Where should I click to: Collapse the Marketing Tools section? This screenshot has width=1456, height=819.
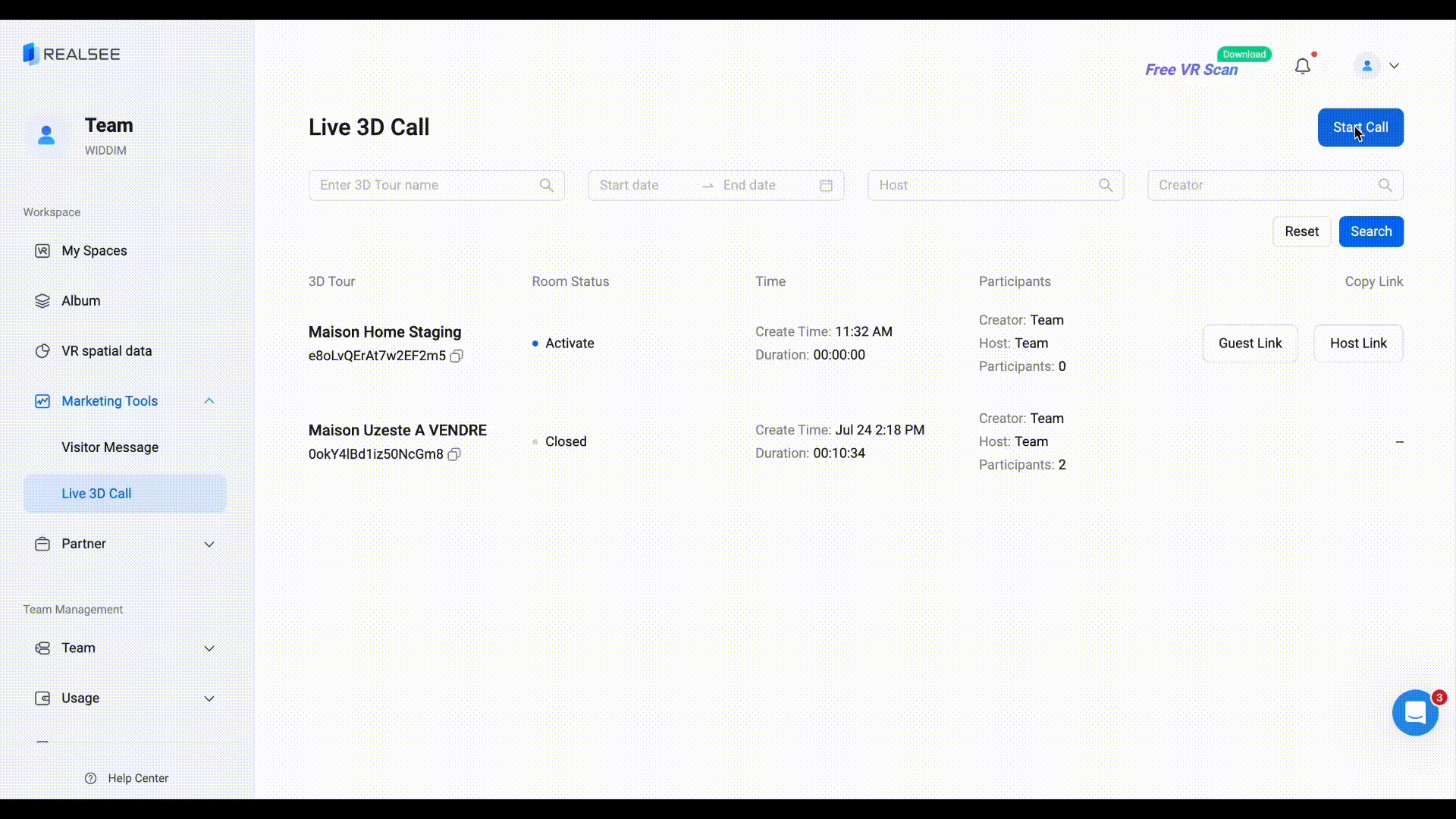point(209,401)
